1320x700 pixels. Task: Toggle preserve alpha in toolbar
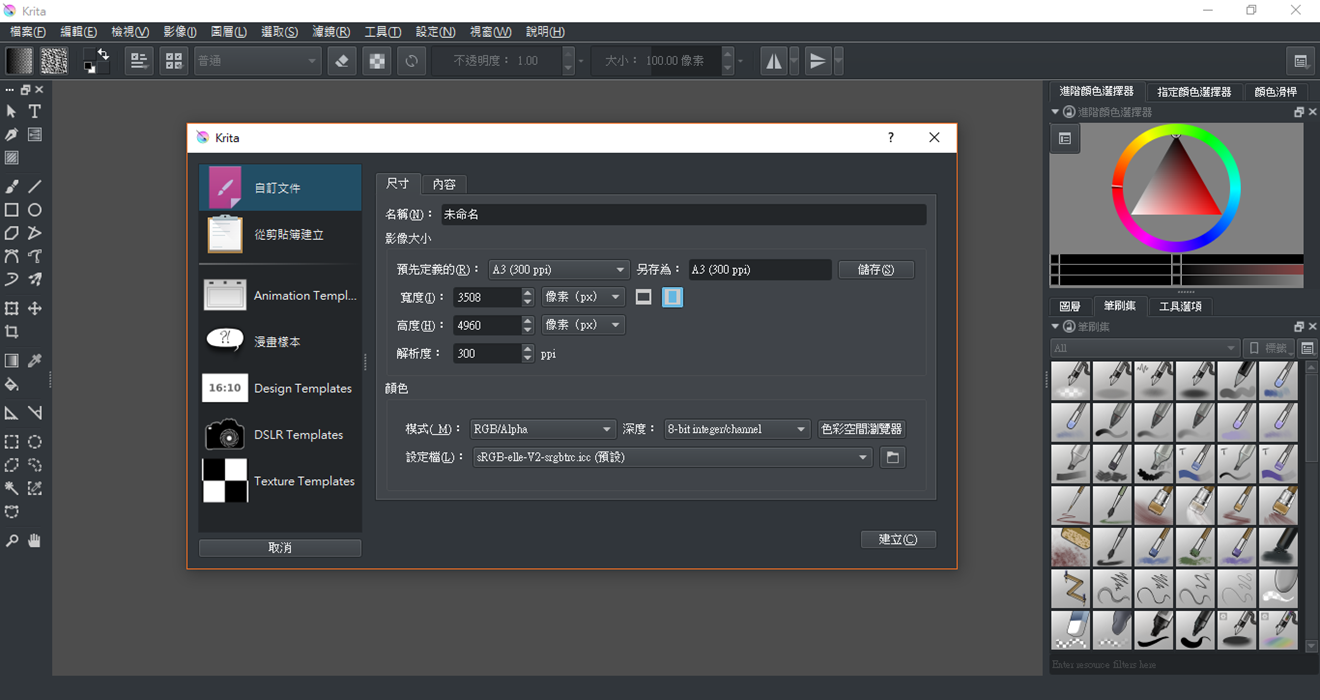click(x=377, y=61)
